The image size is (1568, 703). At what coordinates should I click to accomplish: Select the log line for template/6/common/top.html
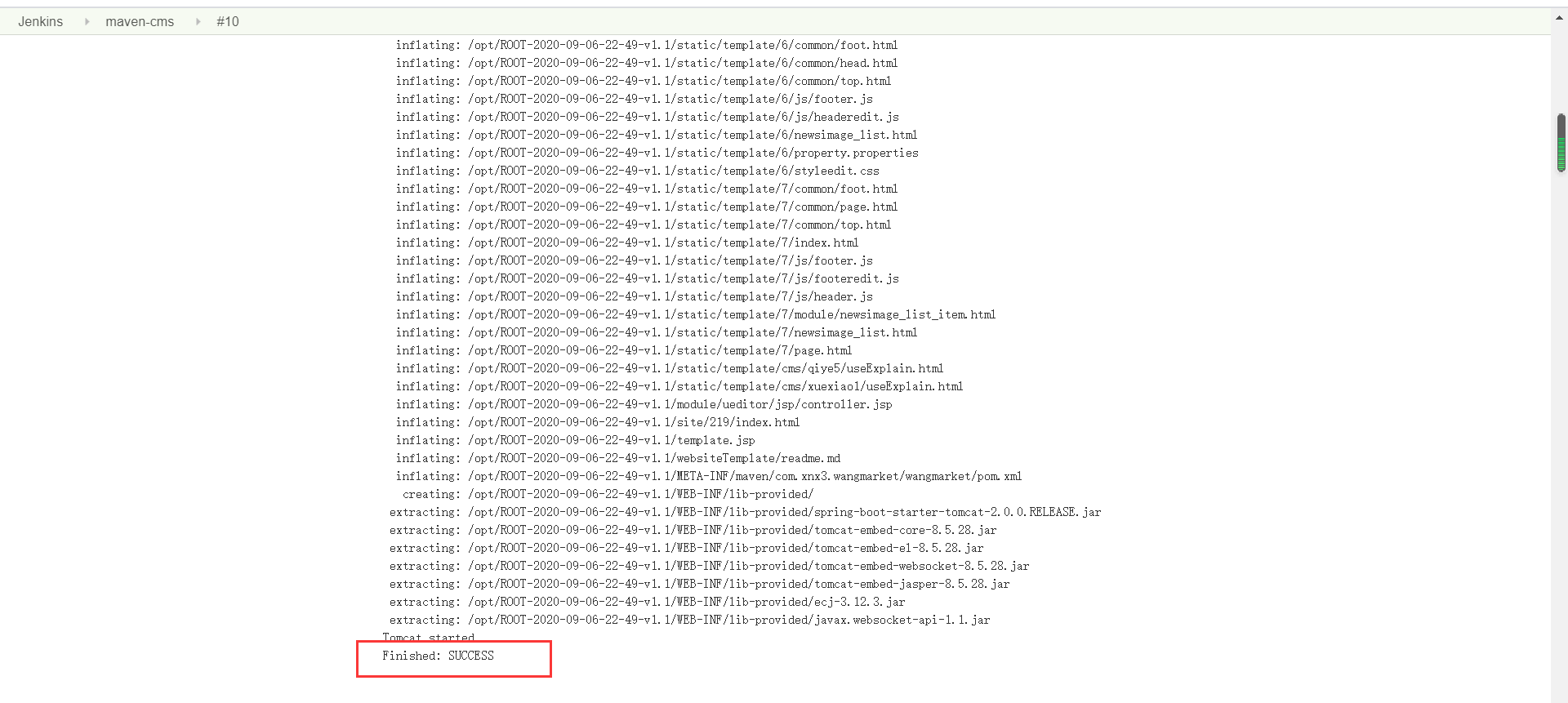coord(644,81)
